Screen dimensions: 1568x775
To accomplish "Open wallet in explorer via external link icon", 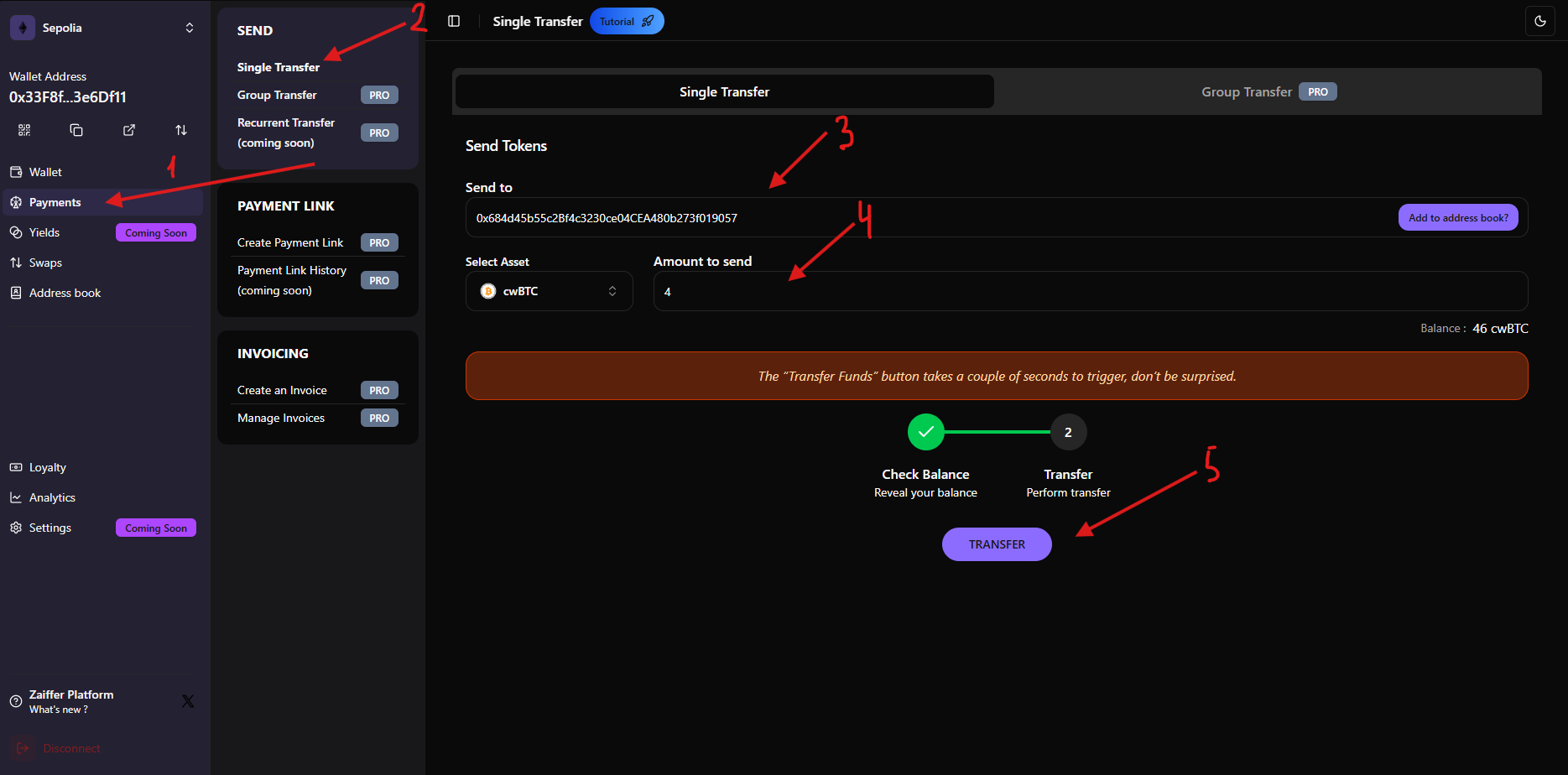I will point(129,130).
